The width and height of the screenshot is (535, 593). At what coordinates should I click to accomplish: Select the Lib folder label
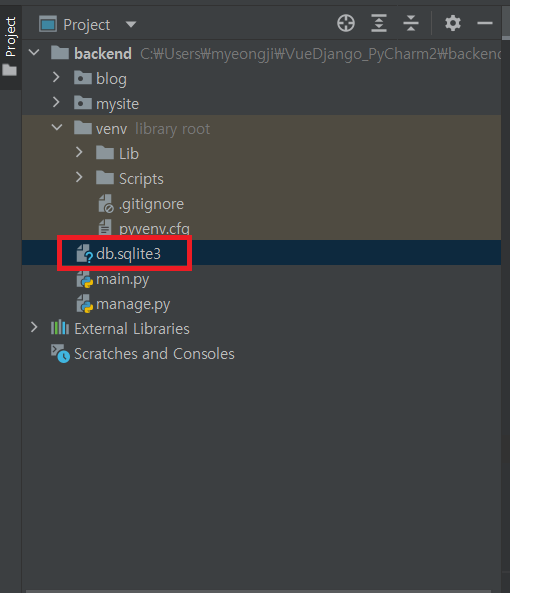coord(129,154)
